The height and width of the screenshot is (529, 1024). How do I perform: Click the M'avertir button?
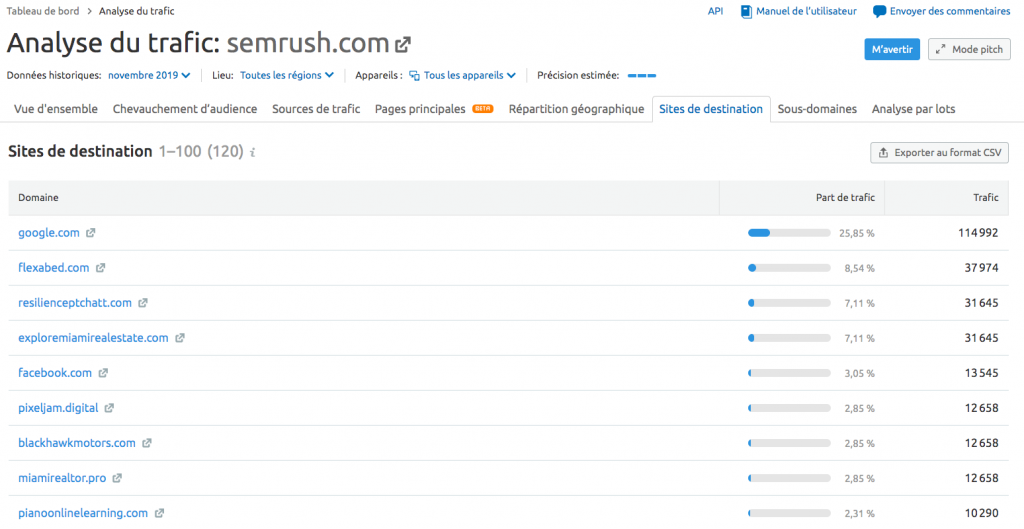coord(892,50)
